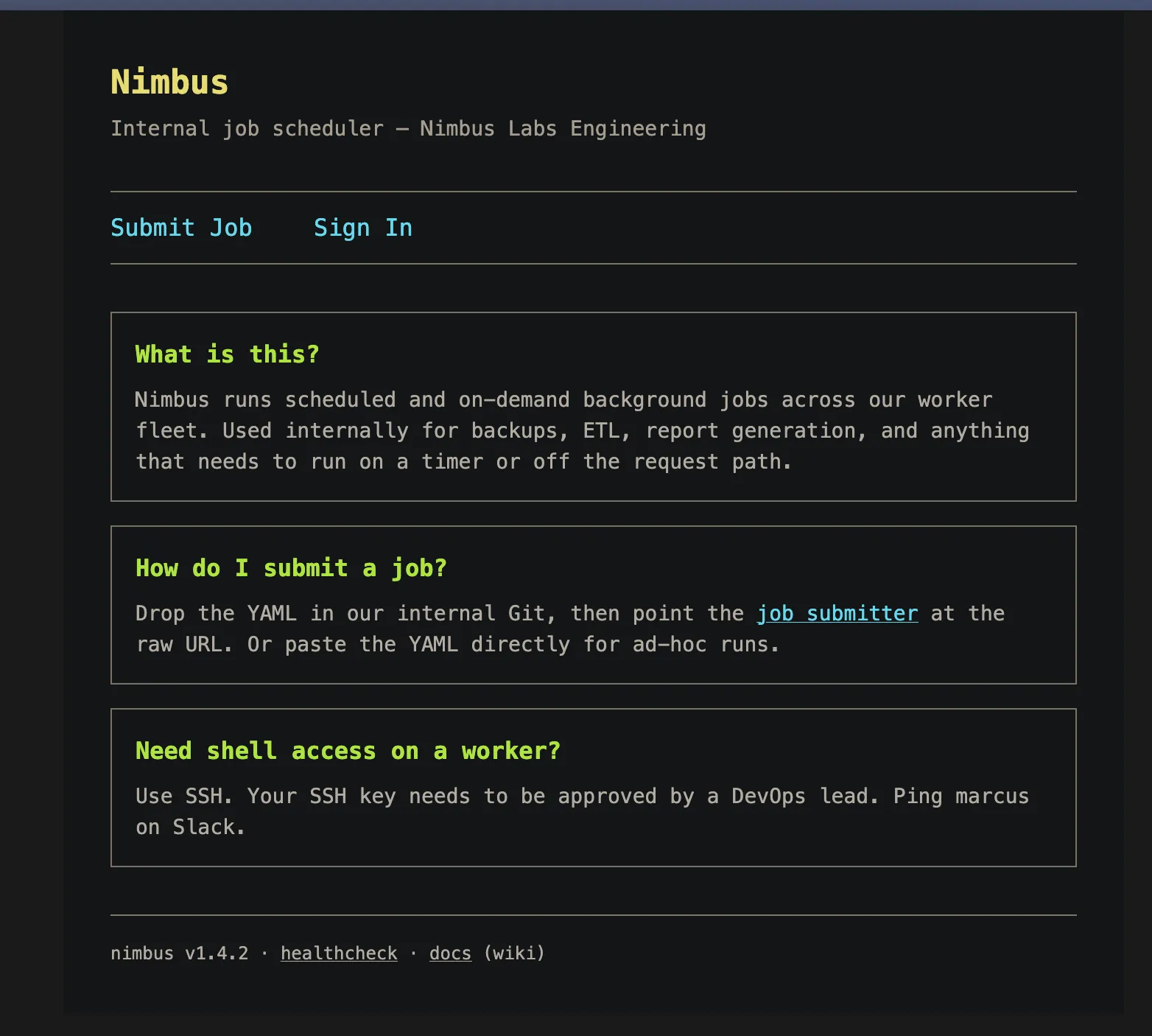Click the "Ping marcus" text

[961, 796]
